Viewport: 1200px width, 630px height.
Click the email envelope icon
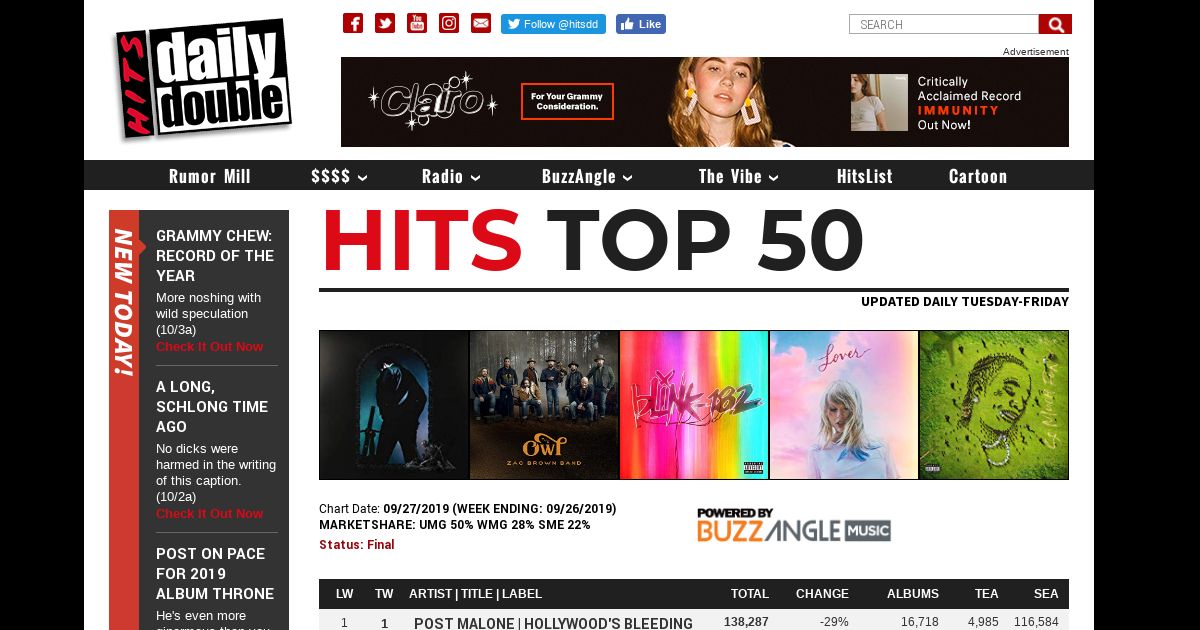[x=481, y=23]
